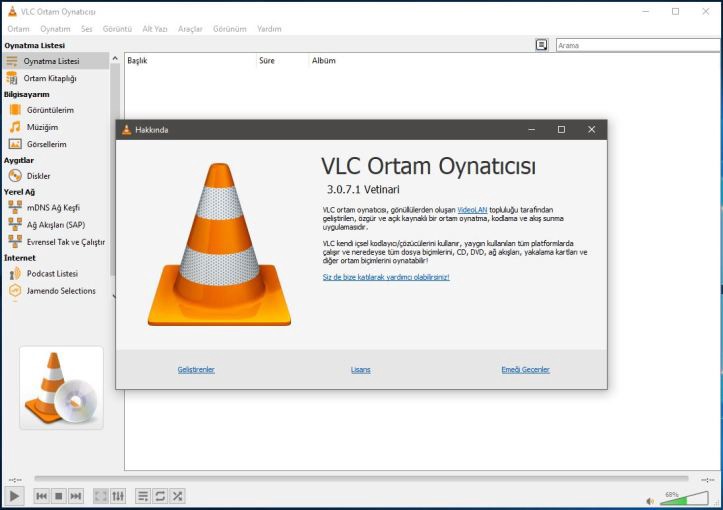Open the Oynatım menu
The width and height of the screenshot is (723, 510).
(55, 29)
